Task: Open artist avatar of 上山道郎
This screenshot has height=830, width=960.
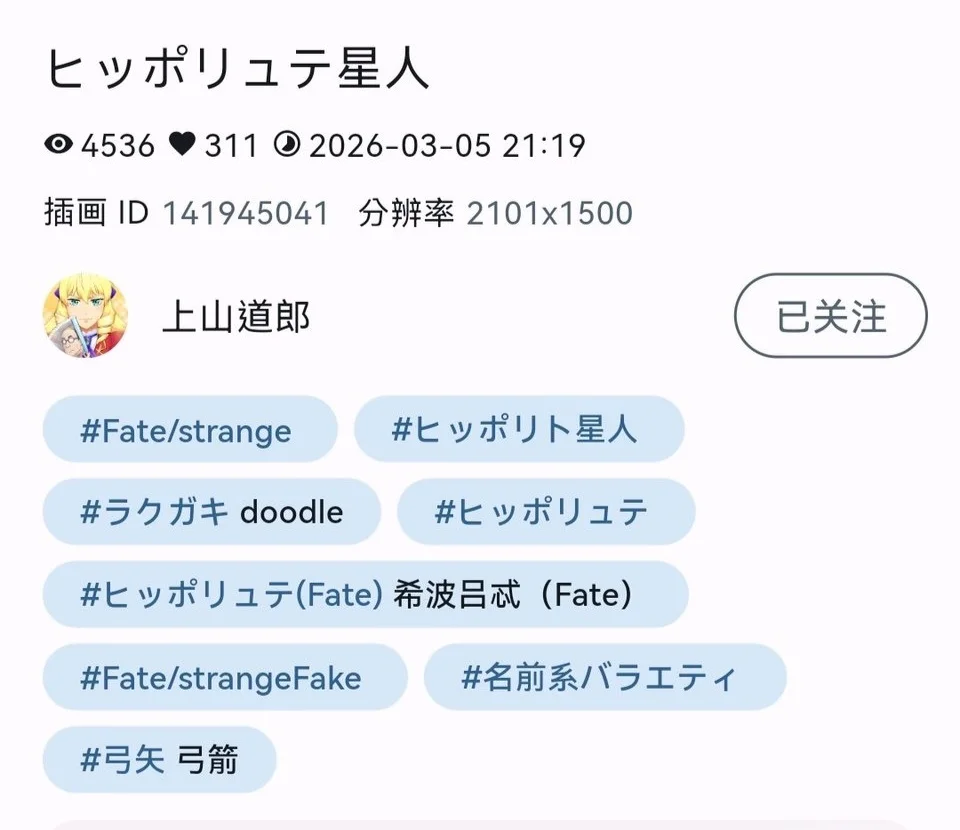Action: (x=85, y=316)
